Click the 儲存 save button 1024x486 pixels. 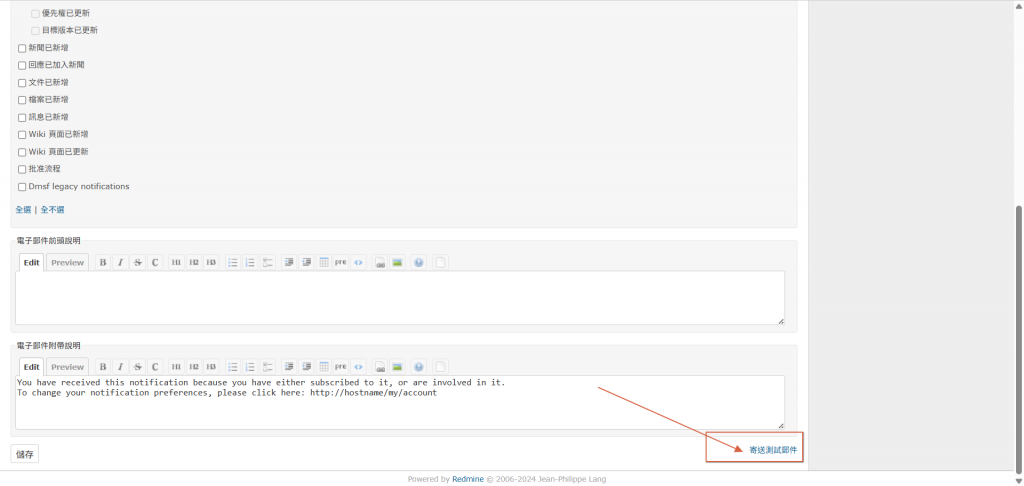(25, 454)
